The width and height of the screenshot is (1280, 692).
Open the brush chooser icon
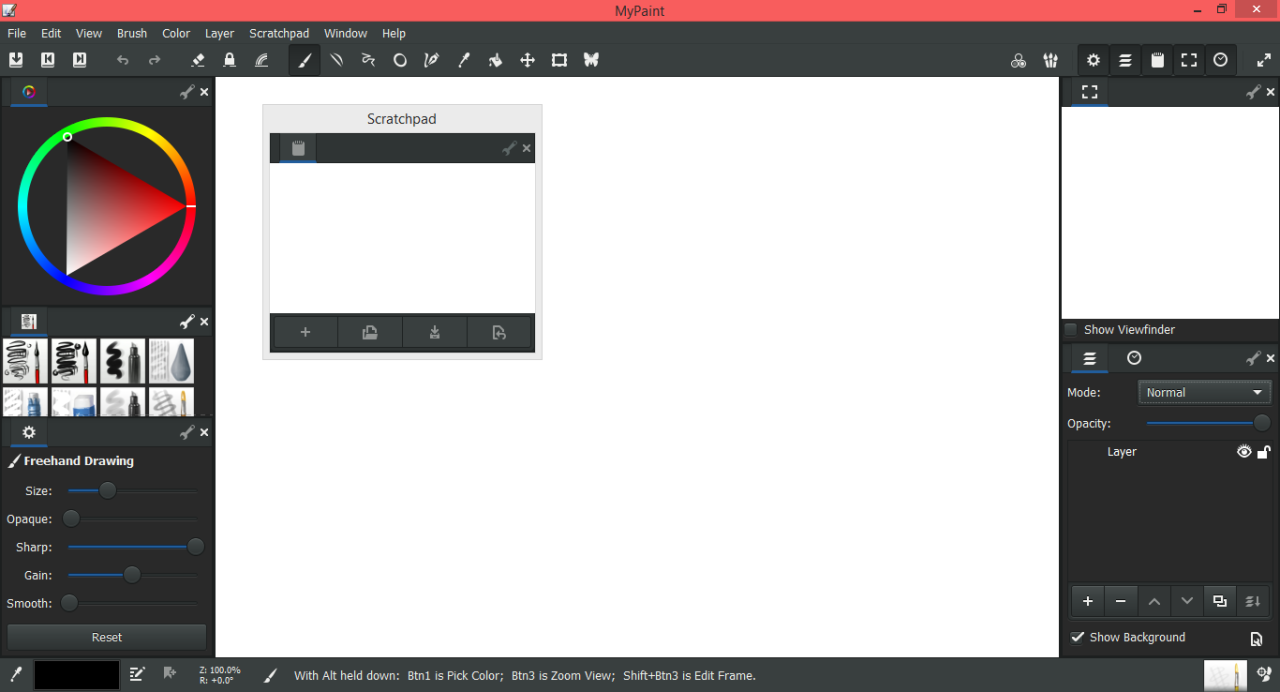(1050, 60)
